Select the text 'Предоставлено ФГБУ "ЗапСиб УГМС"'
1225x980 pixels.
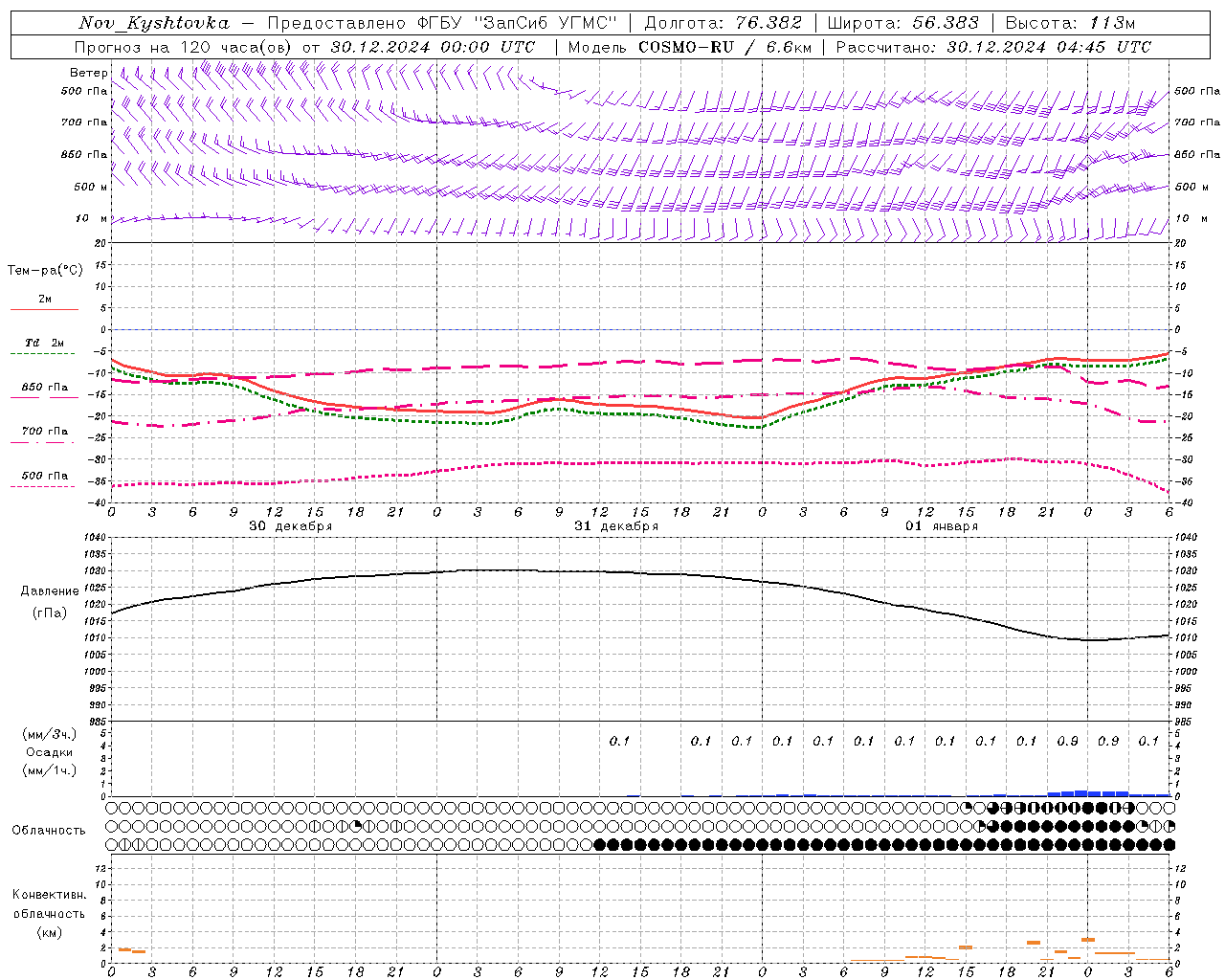point(443,23)
